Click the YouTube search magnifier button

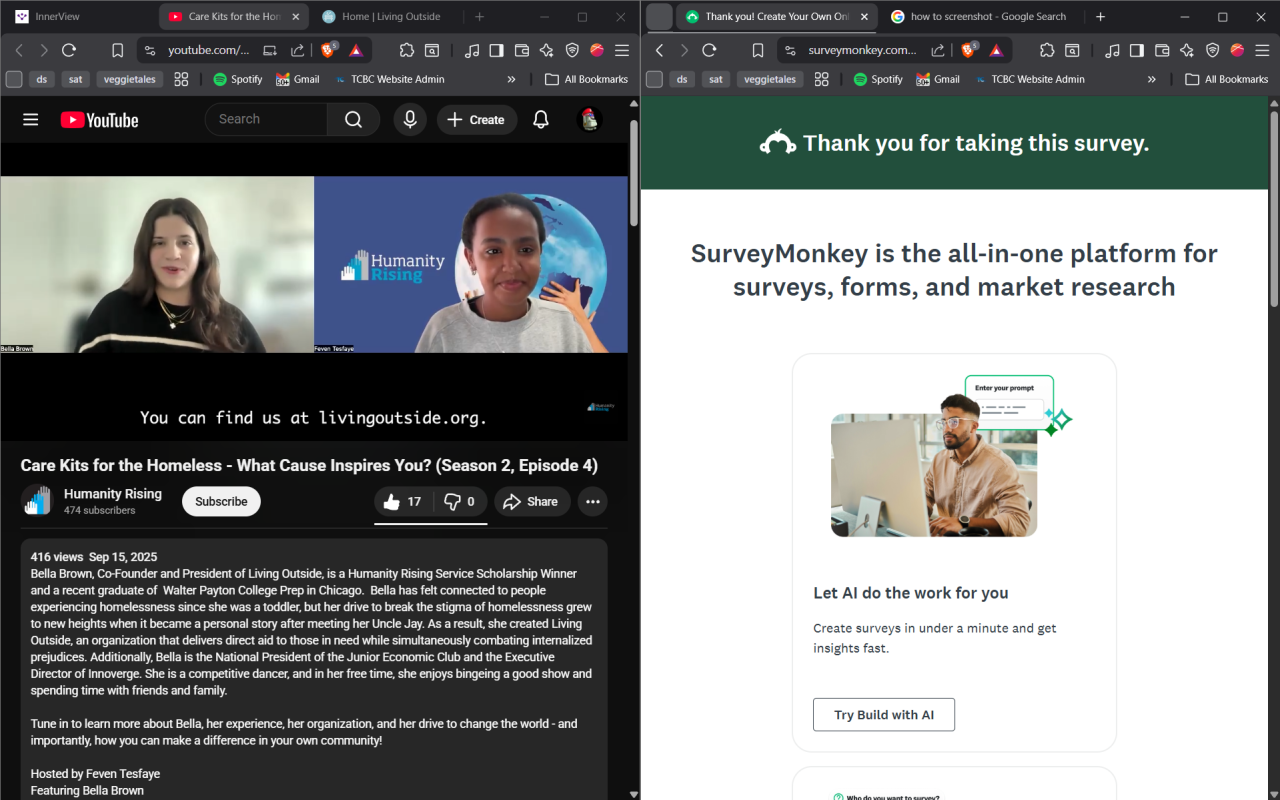click(x=353, y=120)
